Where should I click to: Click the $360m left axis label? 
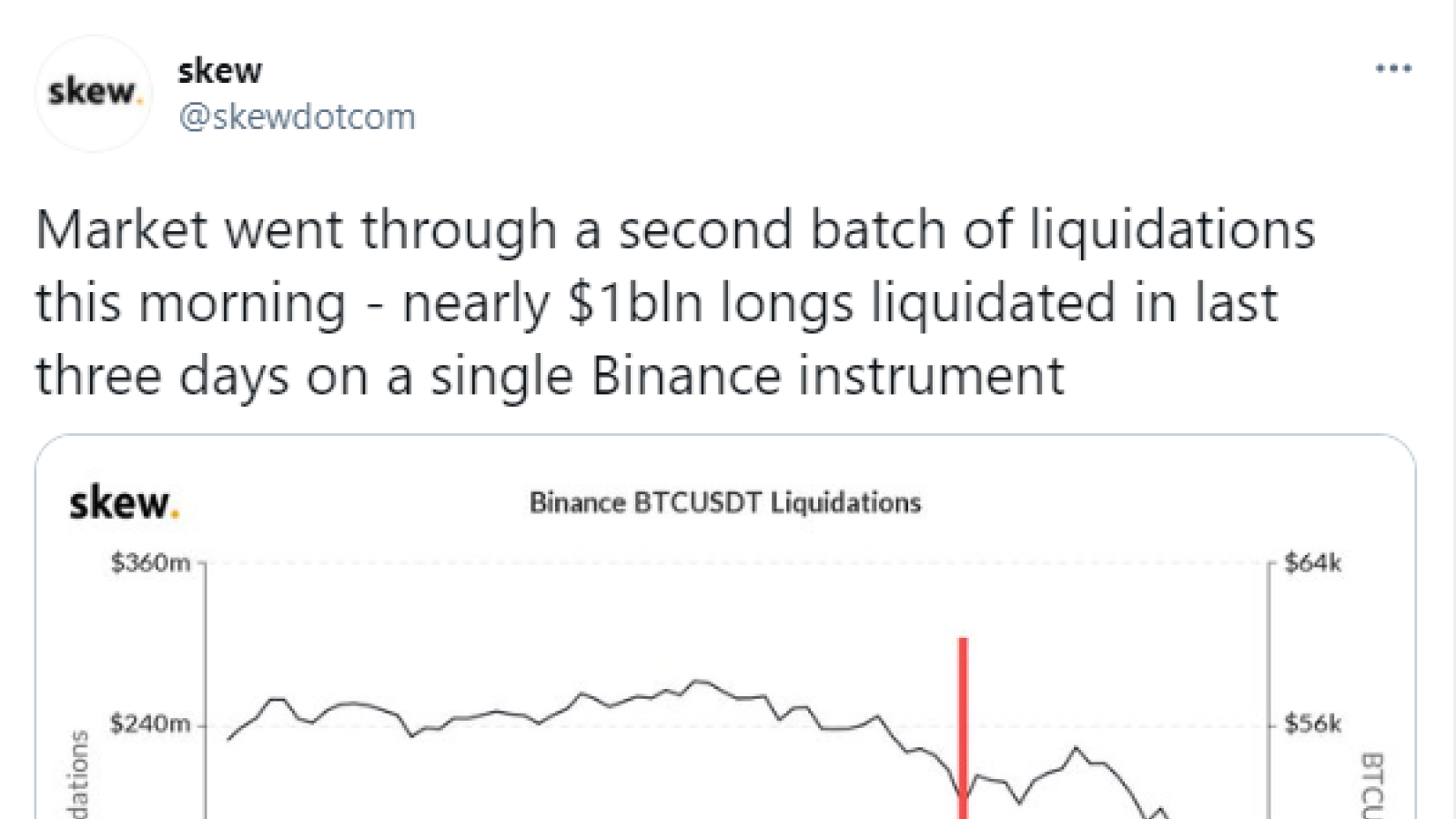pyautogui.click(x=150, y=563)
